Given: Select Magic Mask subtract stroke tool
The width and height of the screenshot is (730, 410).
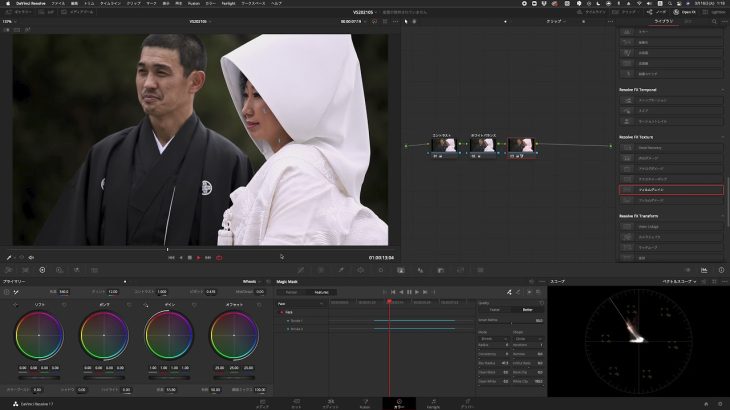Looking at the screenshot, I should [x=518, y=292].
